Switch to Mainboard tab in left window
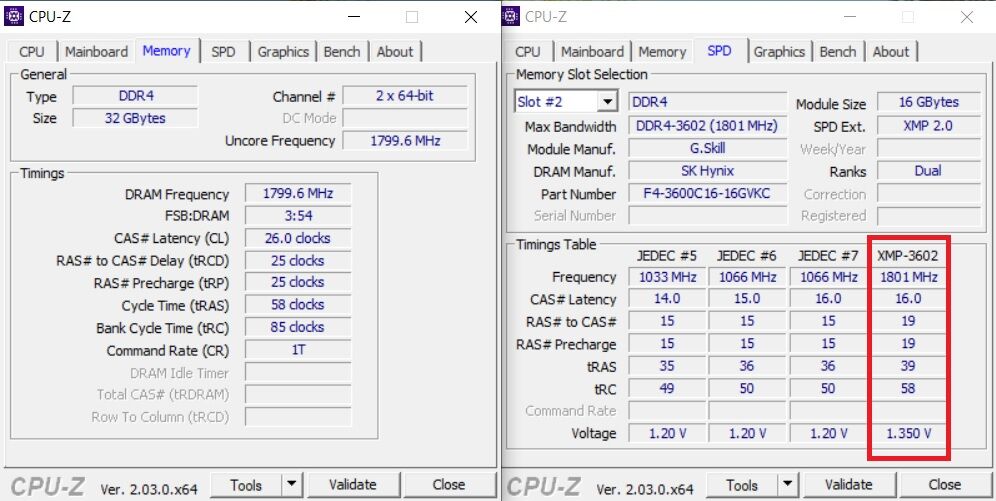996x501 pixels. pyautogui.click(x=96, y=51)
